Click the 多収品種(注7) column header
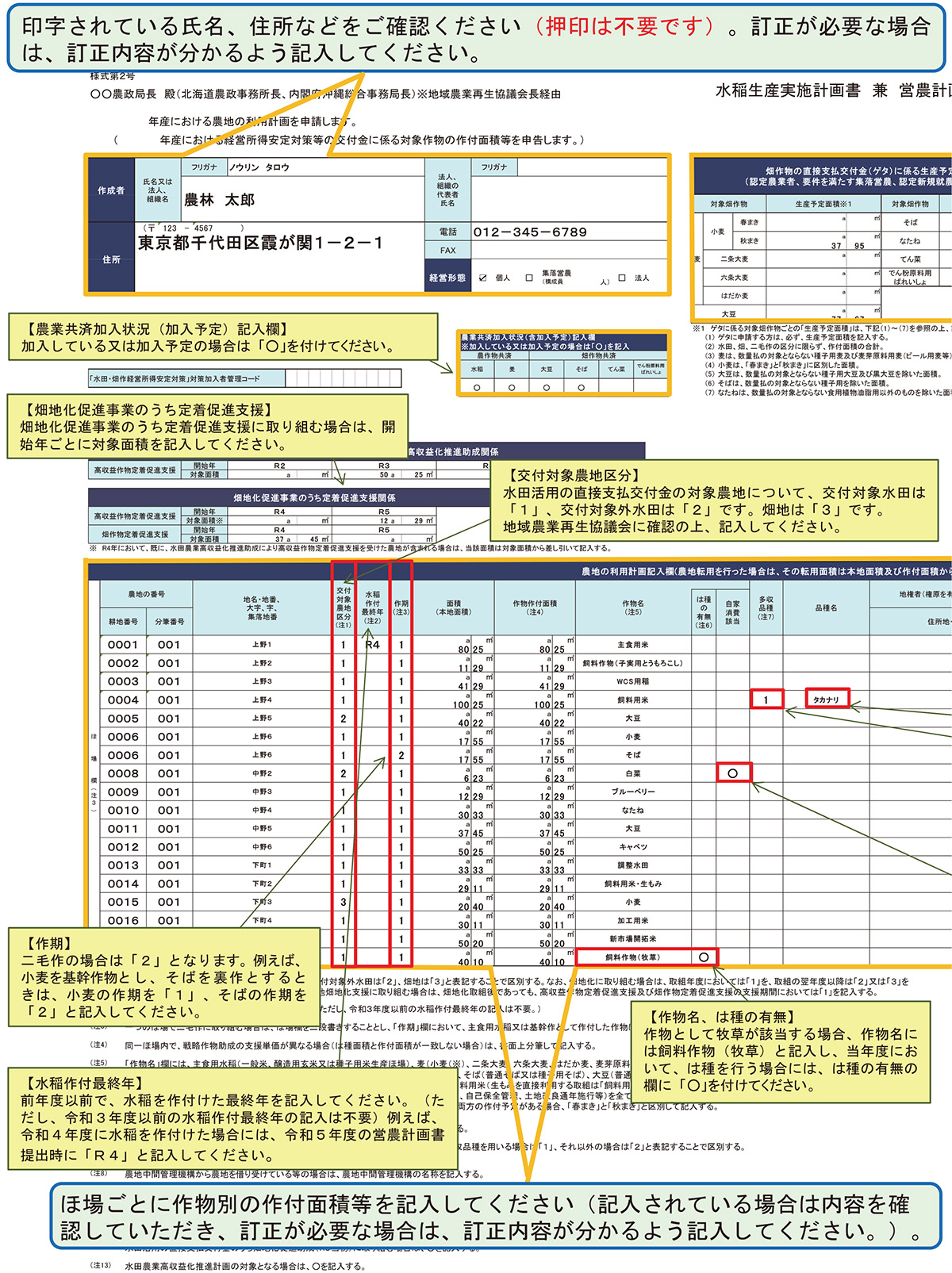 pyautogui.click(x=766, y=608)
